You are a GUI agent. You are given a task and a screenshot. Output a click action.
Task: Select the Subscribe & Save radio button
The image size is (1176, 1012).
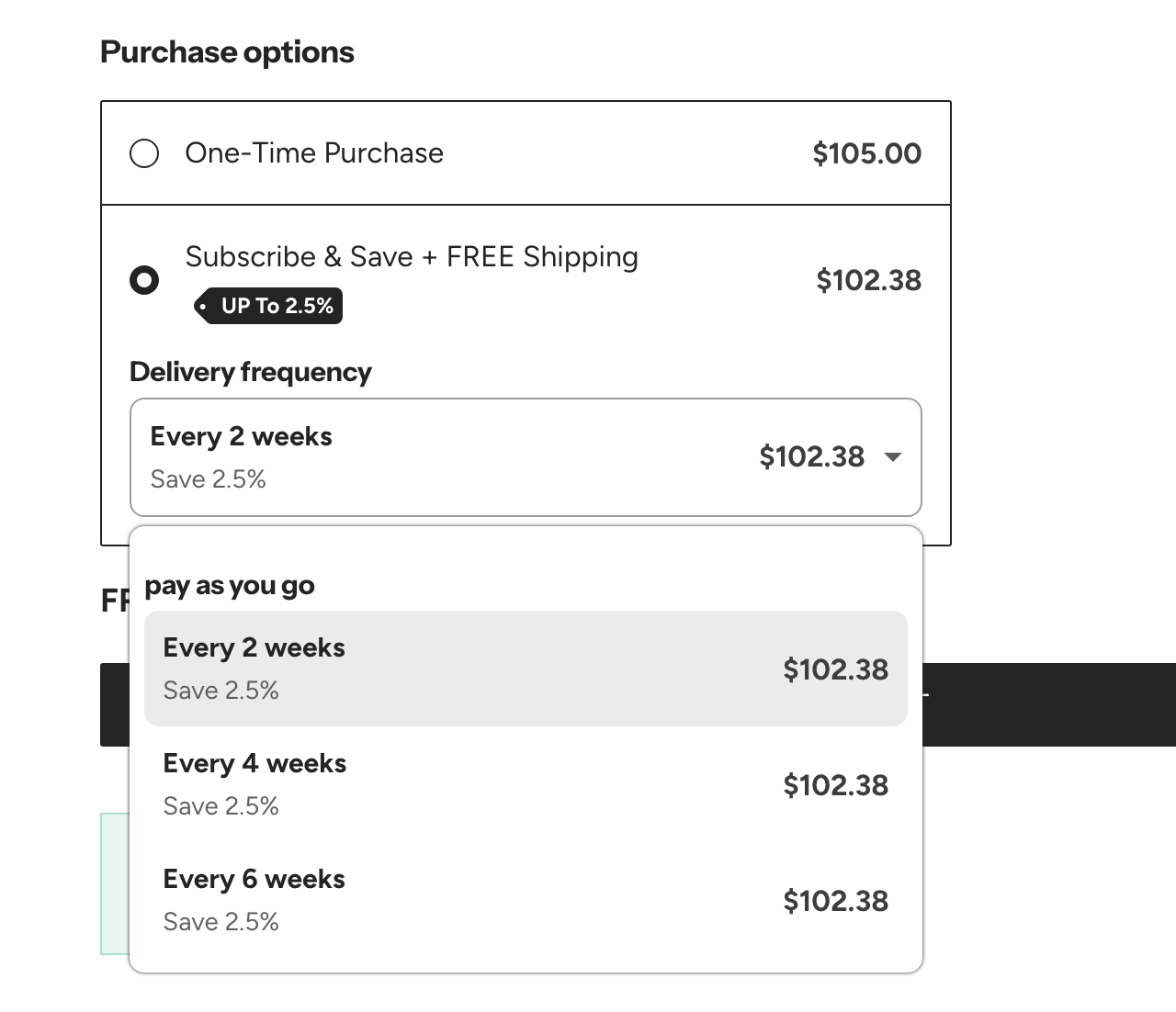click(144, 280)
